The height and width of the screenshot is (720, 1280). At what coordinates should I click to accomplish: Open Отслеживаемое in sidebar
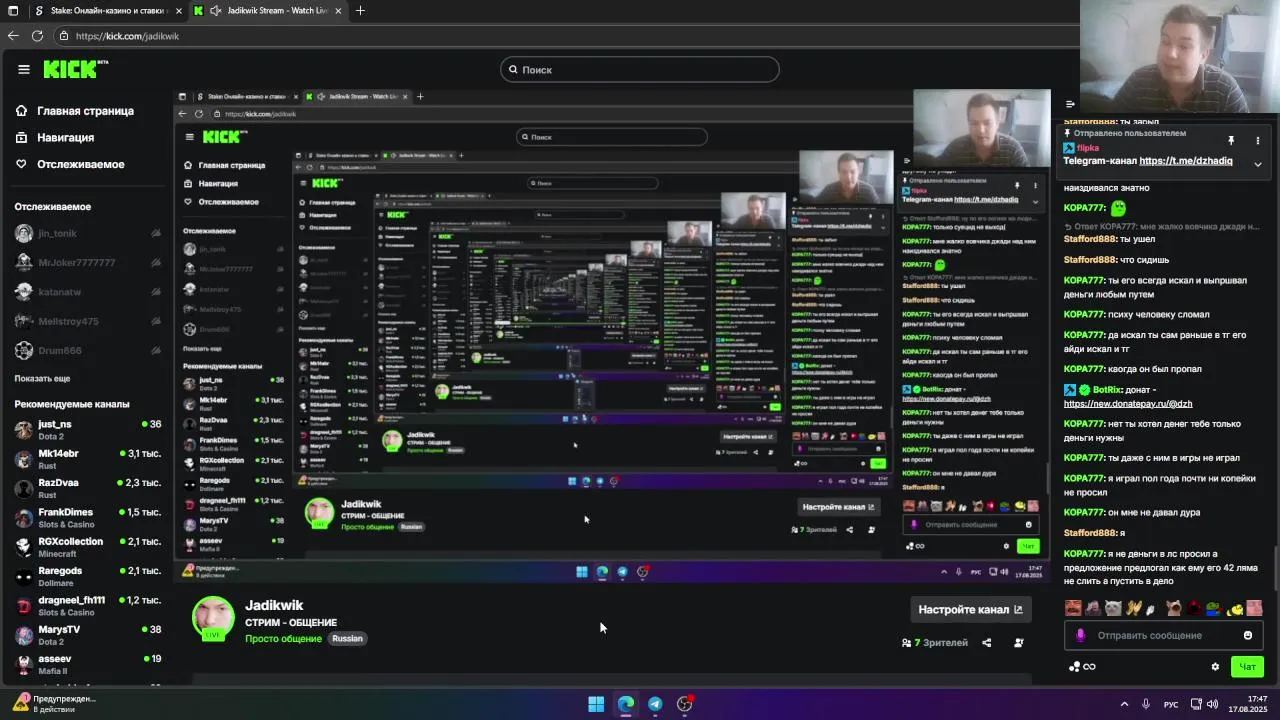70,164
